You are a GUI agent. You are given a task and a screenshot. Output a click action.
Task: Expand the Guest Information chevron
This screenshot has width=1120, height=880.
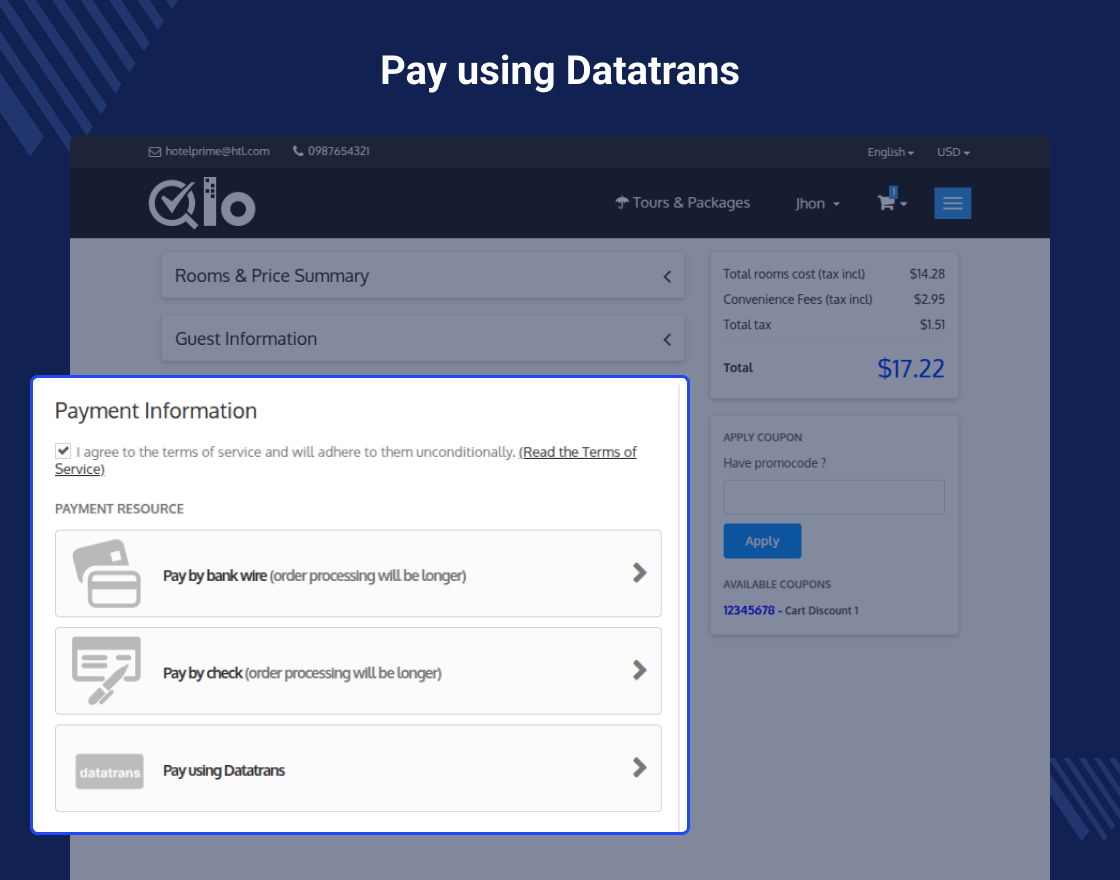(x=667, y=339)
